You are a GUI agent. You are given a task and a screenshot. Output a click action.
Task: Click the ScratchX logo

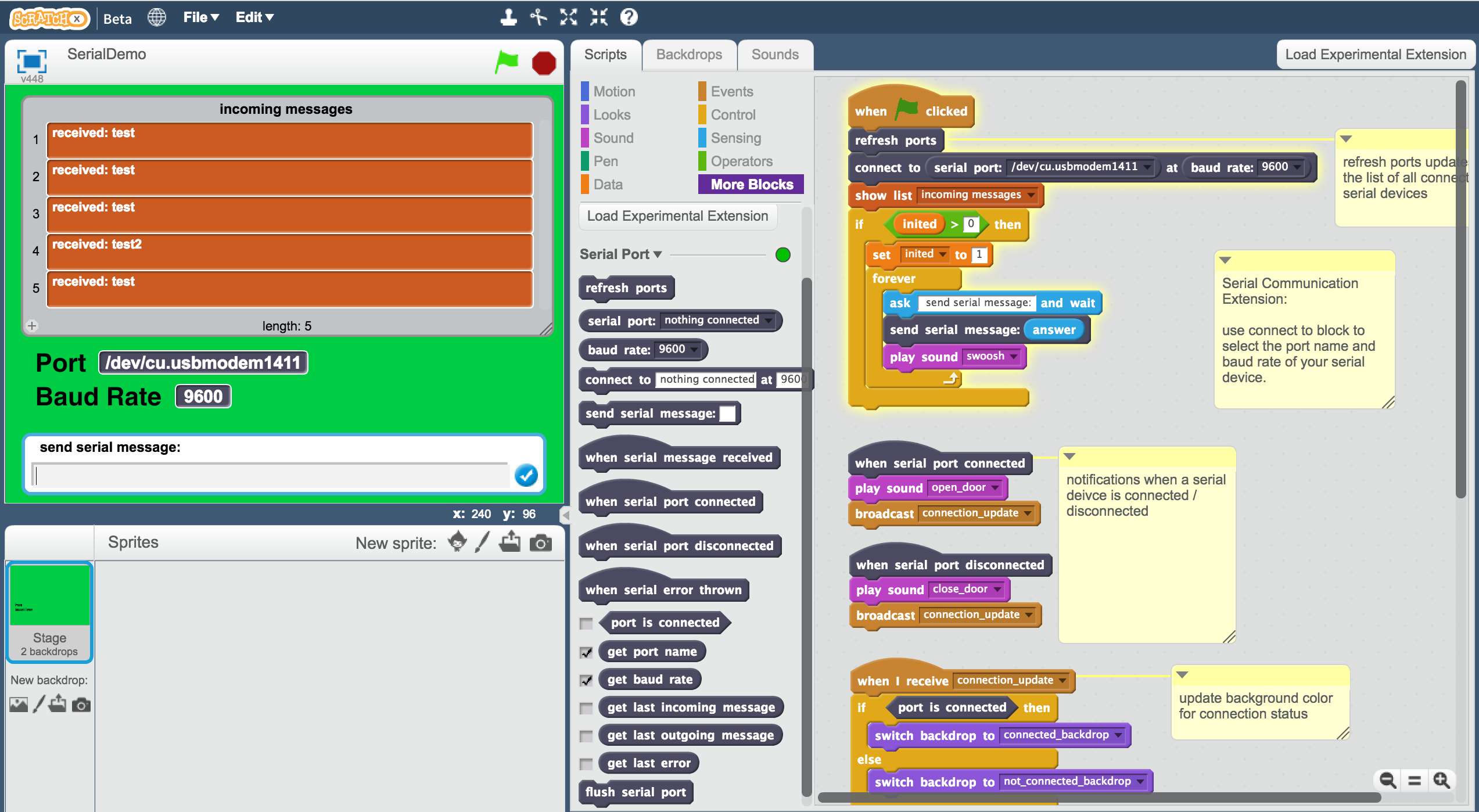(x=50, y=18)
